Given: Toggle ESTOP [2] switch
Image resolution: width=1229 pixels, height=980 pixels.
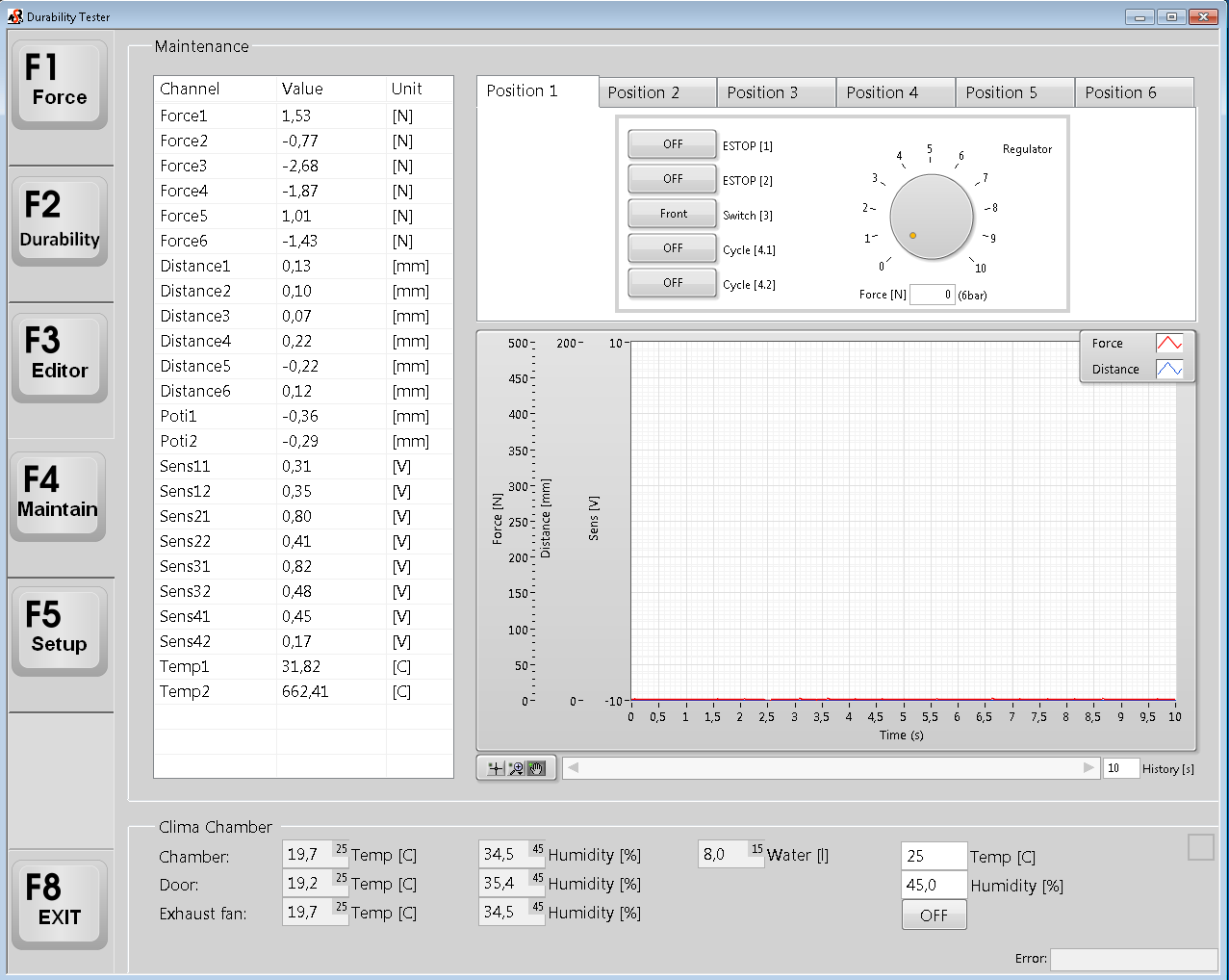Looking at the screenshot, I should coord(673,179).
